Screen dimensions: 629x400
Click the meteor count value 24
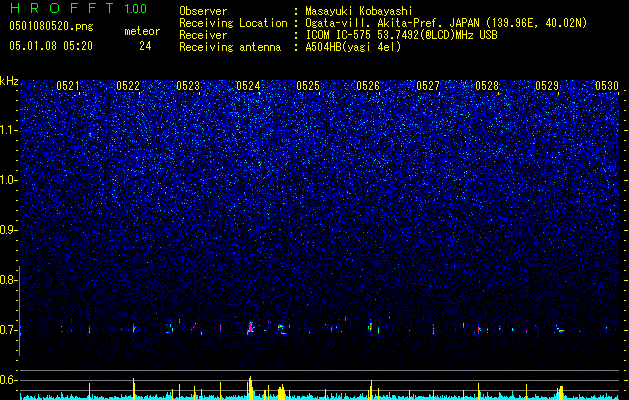(x=145, y=46)
